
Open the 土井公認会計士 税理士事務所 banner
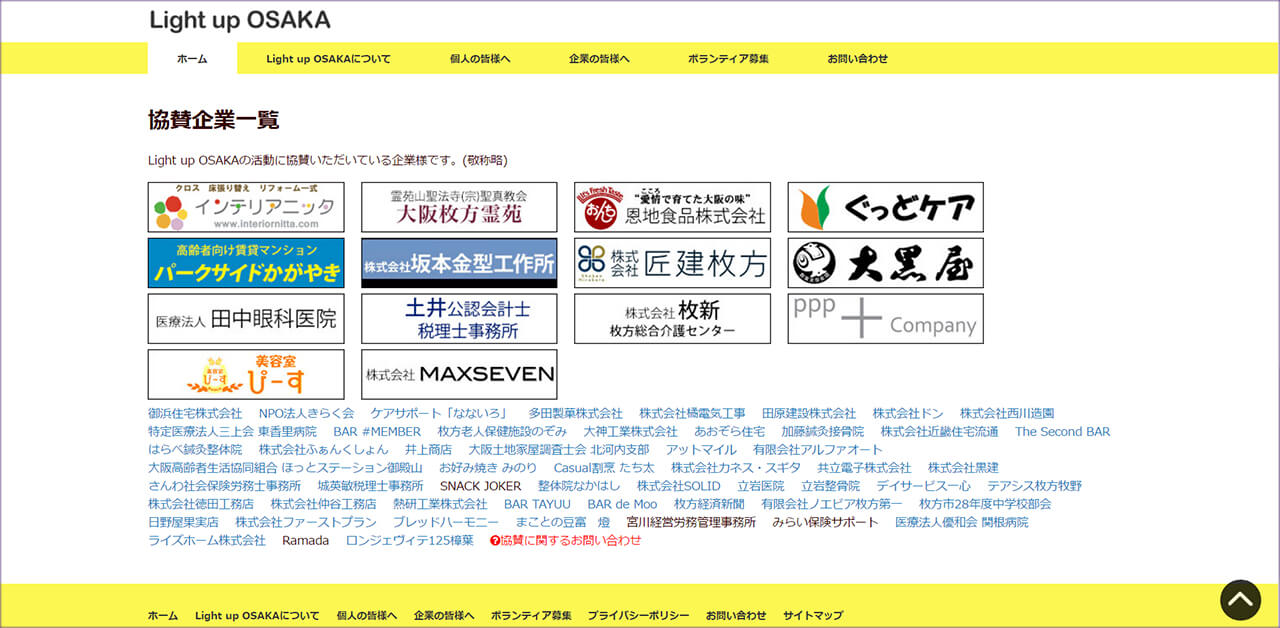click(459, 319)
